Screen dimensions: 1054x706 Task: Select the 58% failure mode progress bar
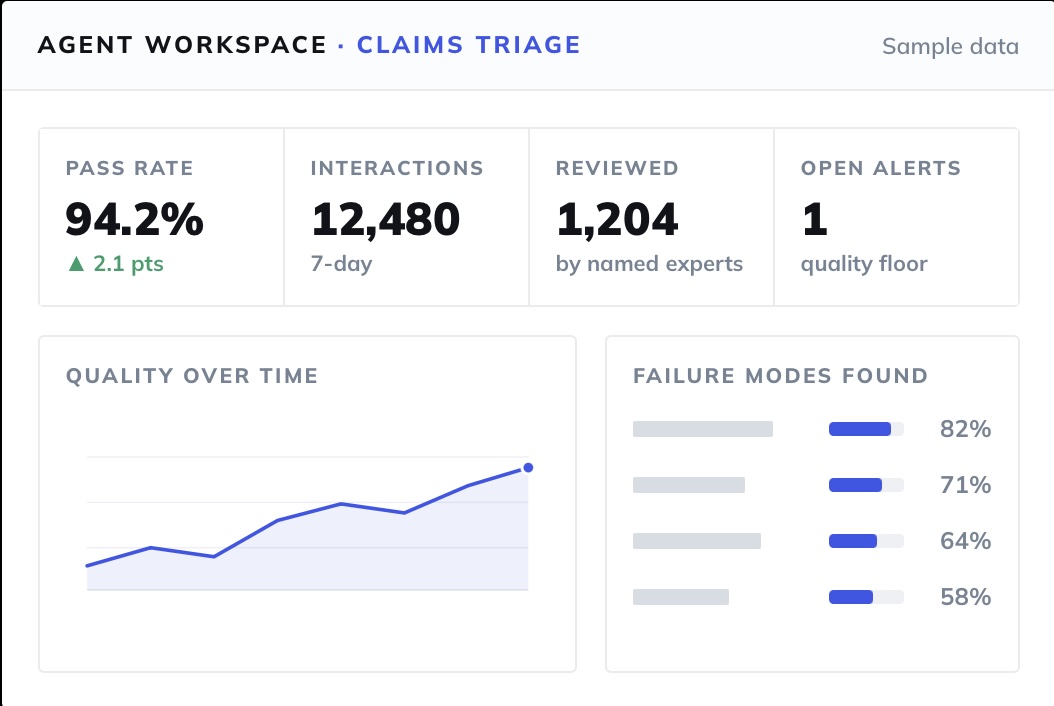tap(866, 596)
